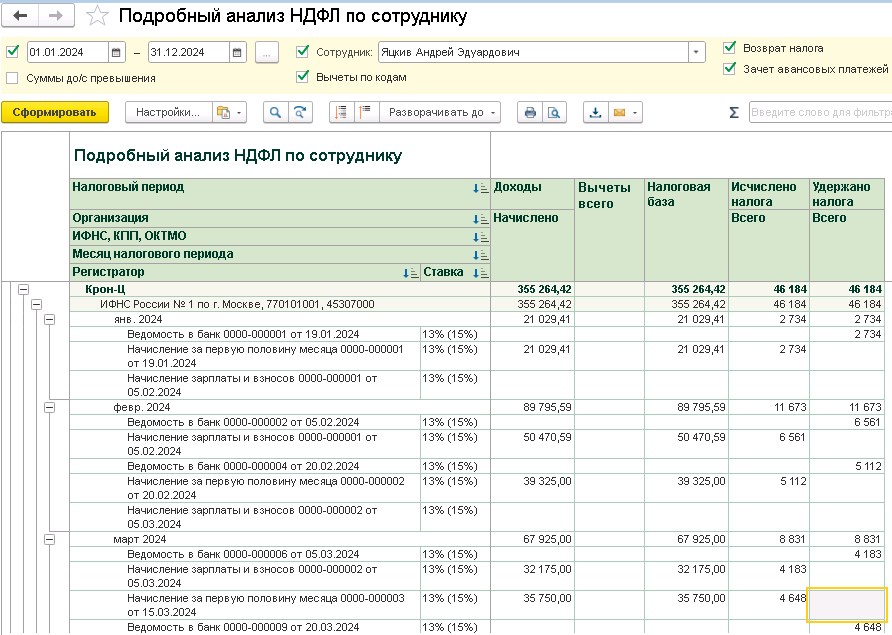This screenshot has width=892, height=635.
Task: Click the Find next icon in toolbar
Action: 299,112
